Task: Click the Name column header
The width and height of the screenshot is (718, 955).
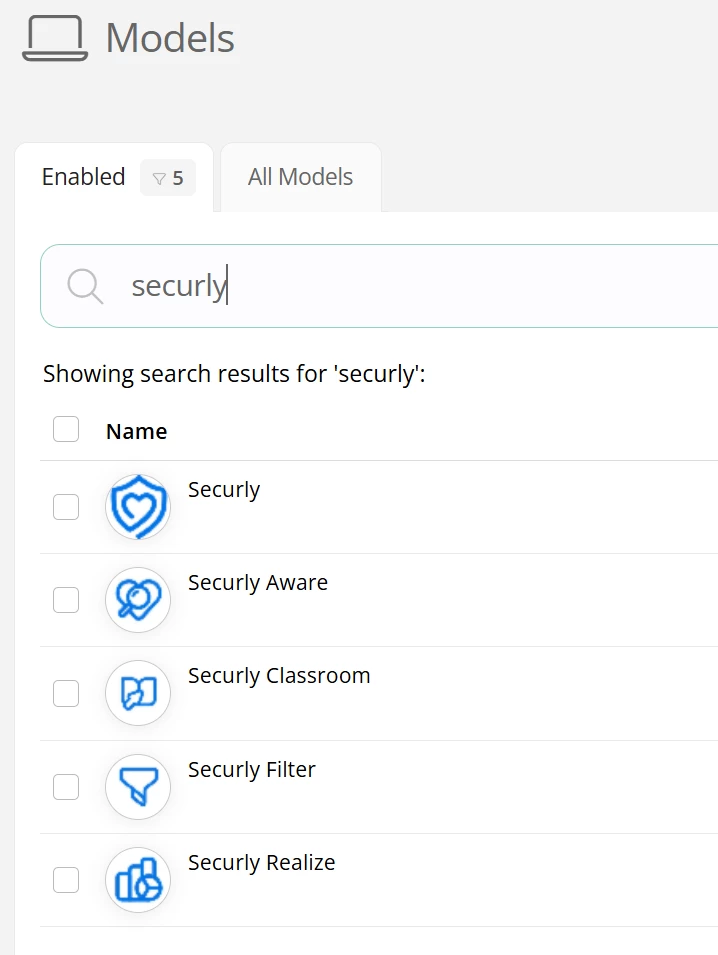Action: tap(136, 432)
